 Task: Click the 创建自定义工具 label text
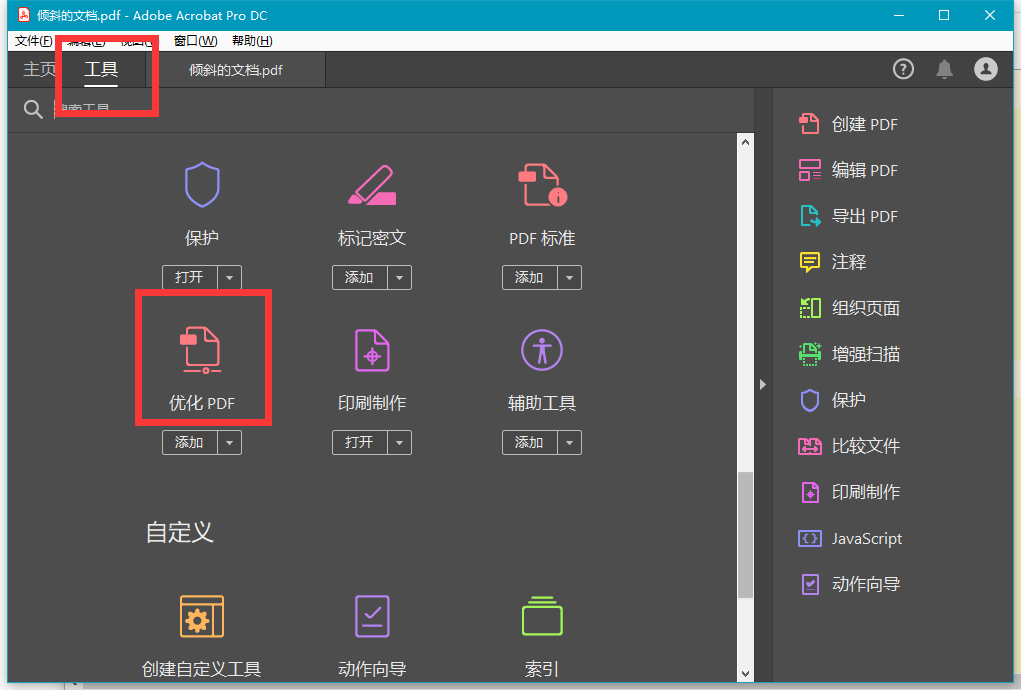202,669
